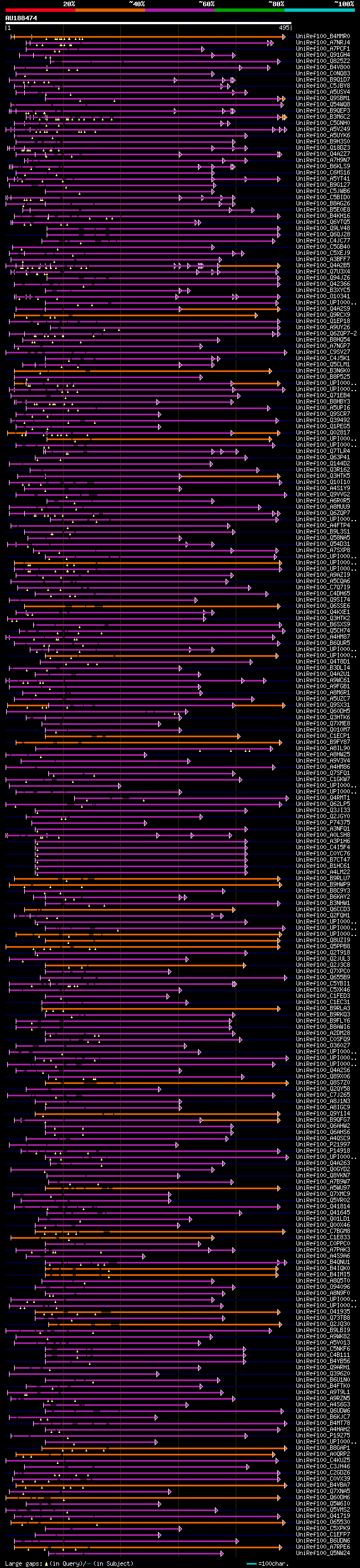The image size is (360, 1568).
Task: Click the green ~80% identity legend segment
Action: 250,10
